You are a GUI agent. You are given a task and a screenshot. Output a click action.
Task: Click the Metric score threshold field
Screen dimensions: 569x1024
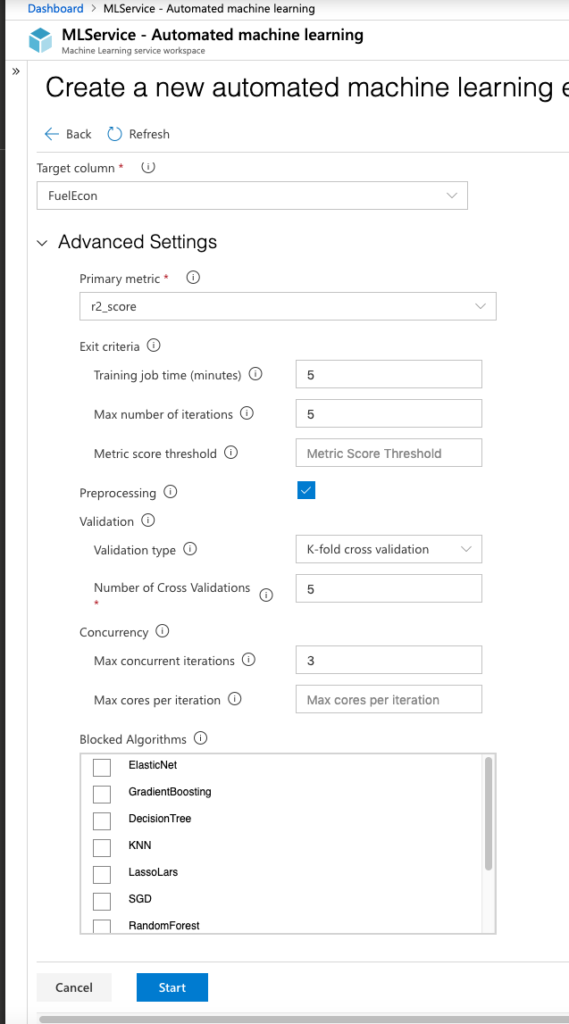389,453
